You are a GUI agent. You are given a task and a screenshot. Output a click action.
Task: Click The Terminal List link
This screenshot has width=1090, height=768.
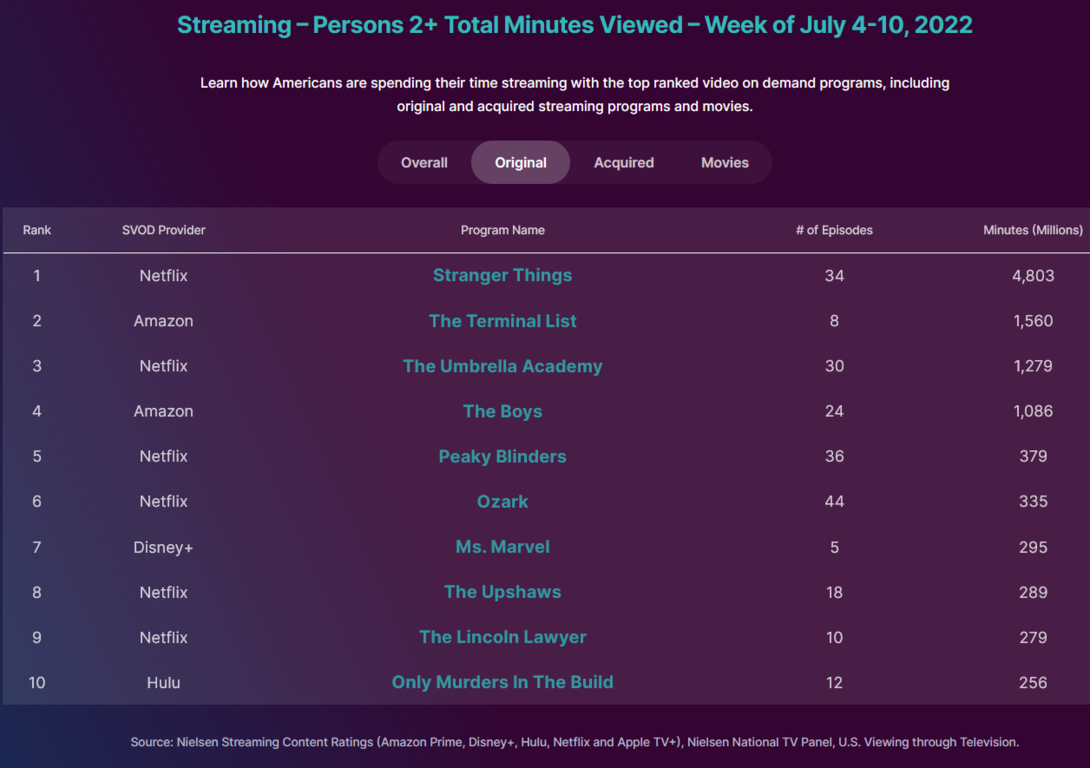pos(502,321)
